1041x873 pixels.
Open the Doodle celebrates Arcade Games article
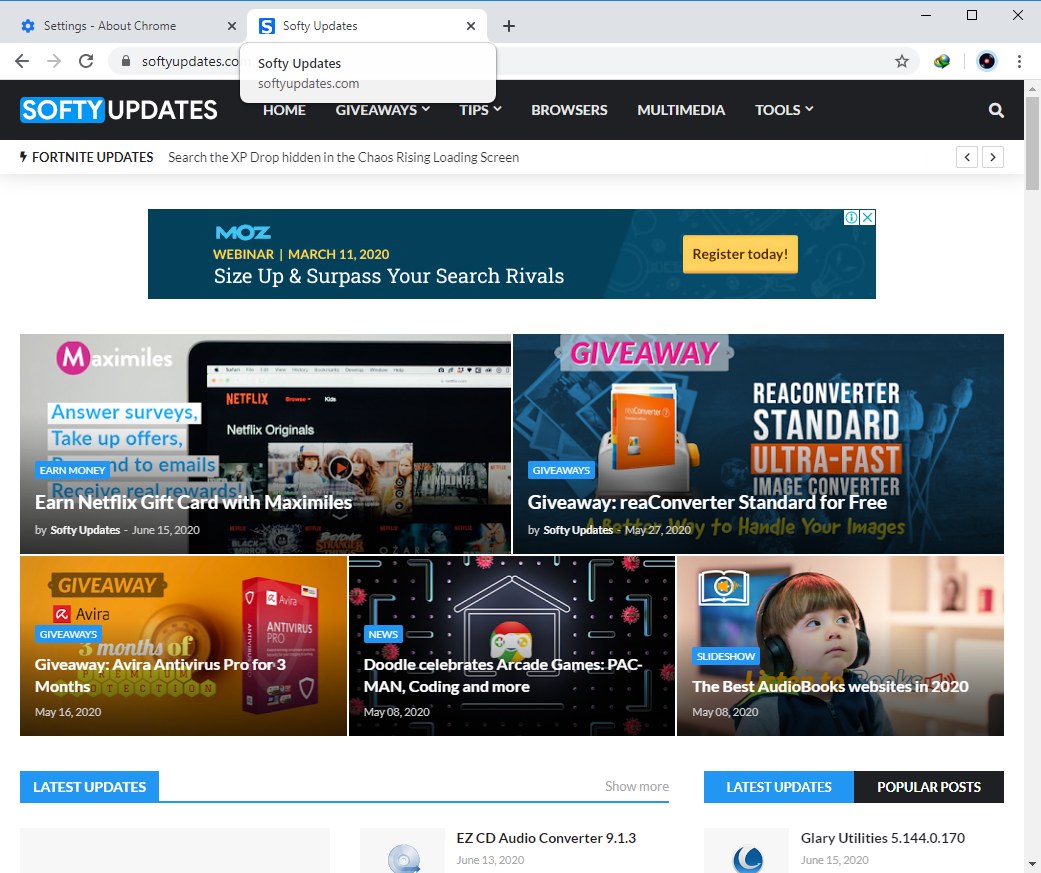(x=503, y=675)
